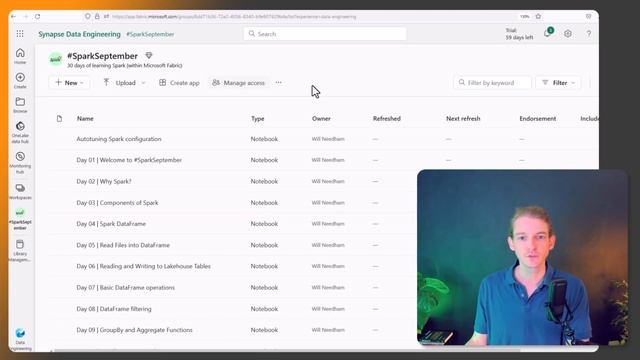Click the browser back arrow
The image size is (640, 360).
(x=13, y=16)
